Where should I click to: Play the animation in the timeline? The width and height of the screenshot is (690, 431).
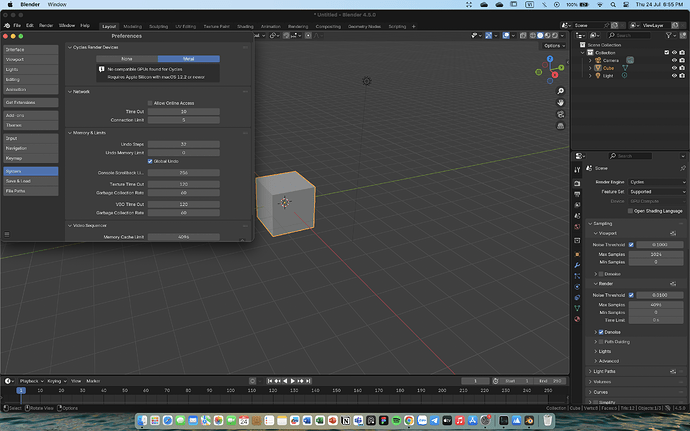pyautogui.click(x=293, y=381)
